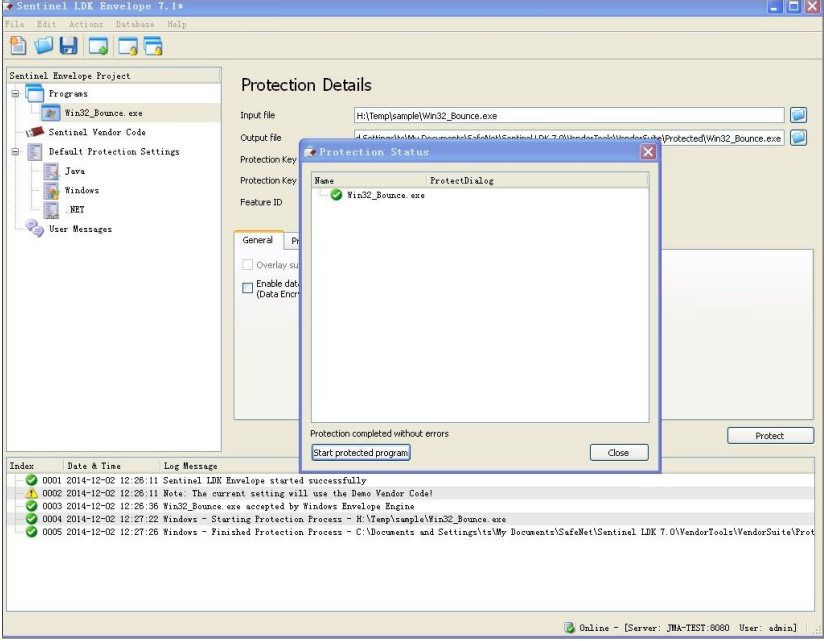Browse for output file using folder icon
824x641 pixels.
coord(798,138)
